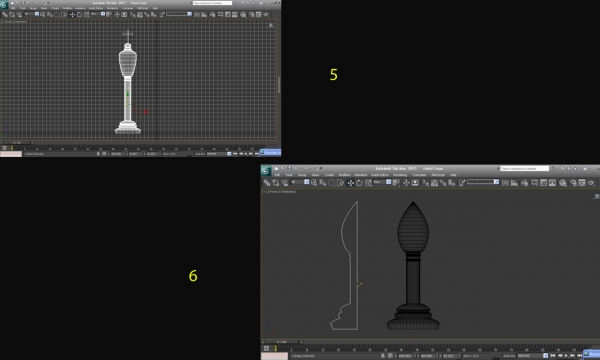Click the keyword search field in lower window

(x=524, y=168)
